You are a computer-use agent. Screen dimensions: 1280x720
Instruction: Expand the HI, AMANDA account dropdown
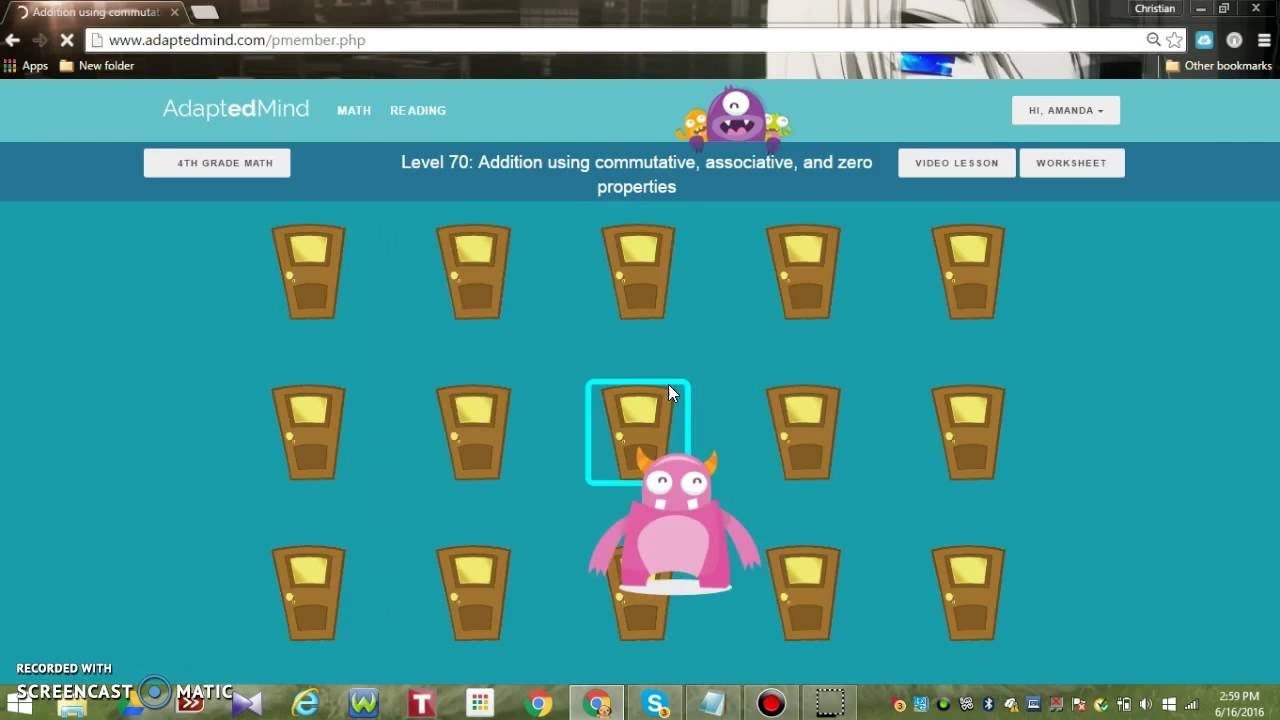[1066, 110]
